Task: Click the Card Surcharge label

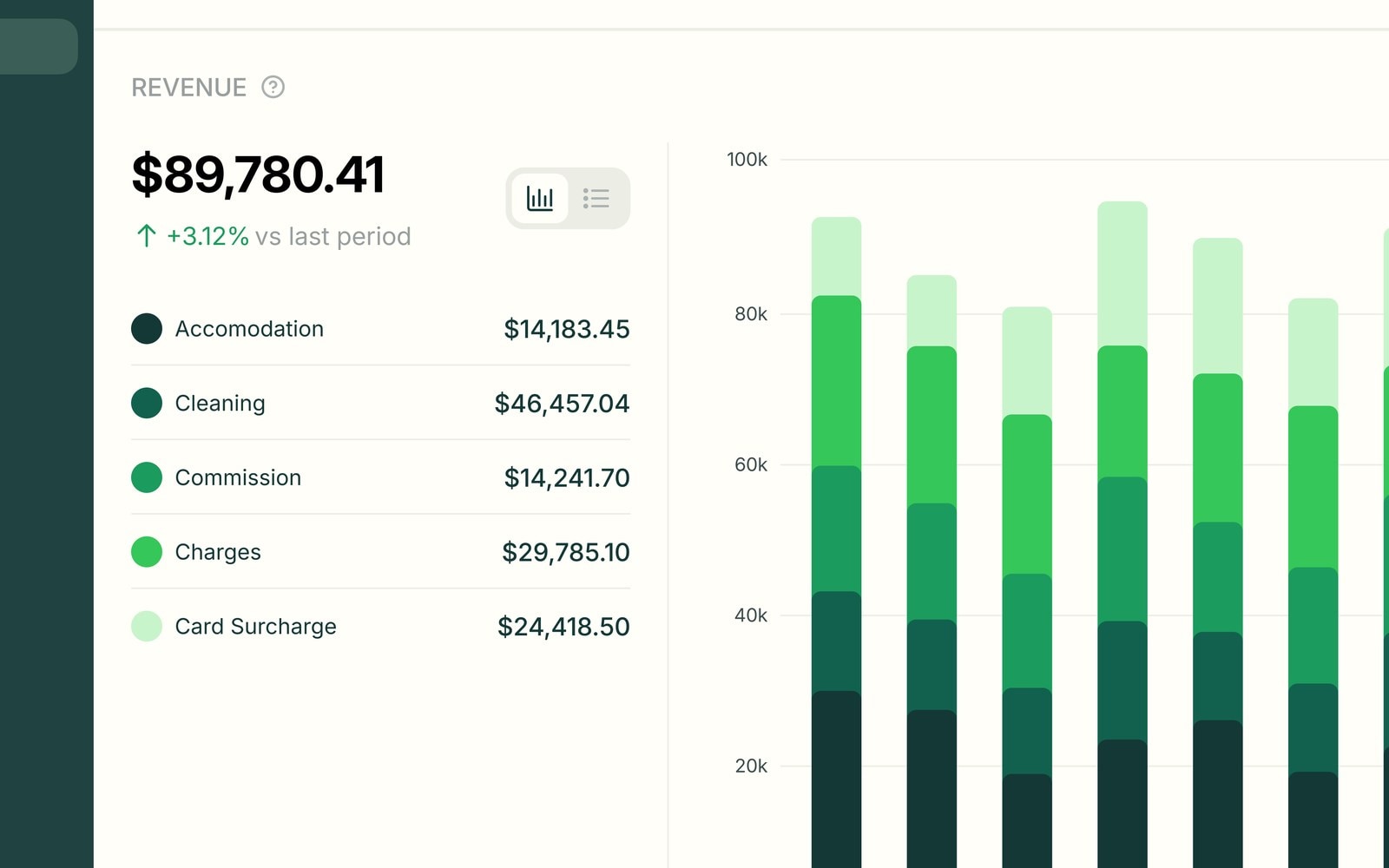Action: [x=255, y=627]
